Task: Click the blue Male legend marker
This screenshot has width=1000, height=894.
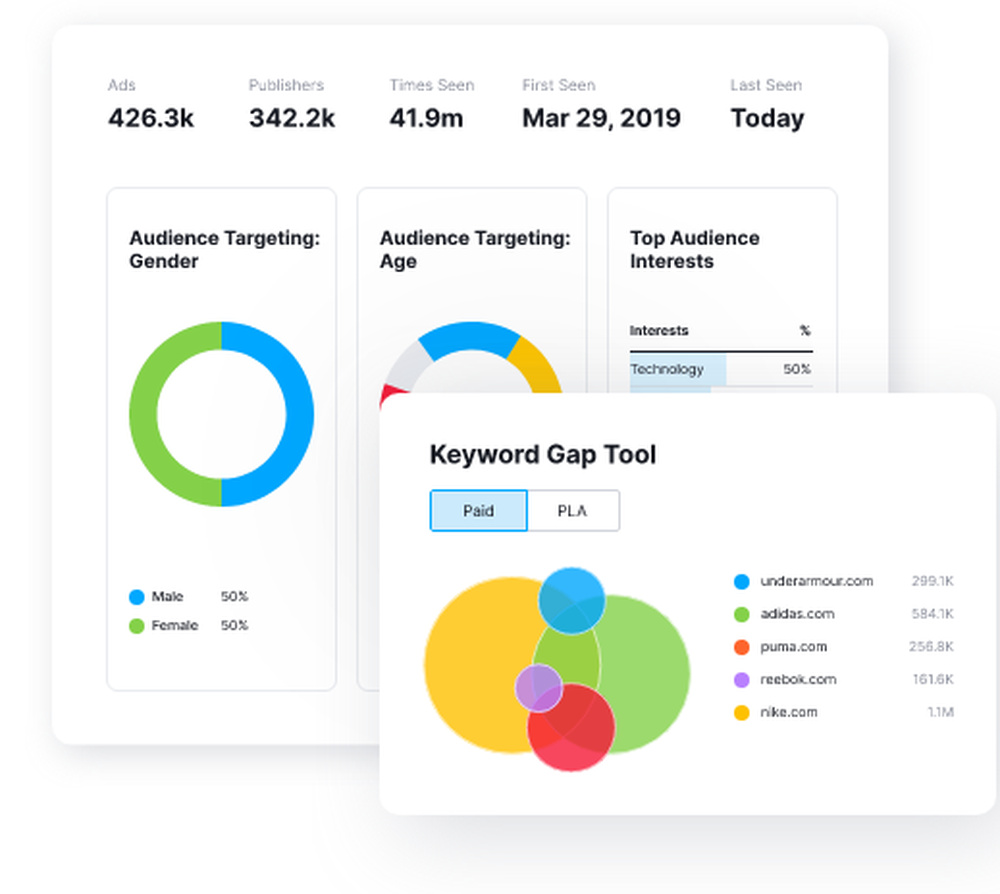Action: coord(137,596)
